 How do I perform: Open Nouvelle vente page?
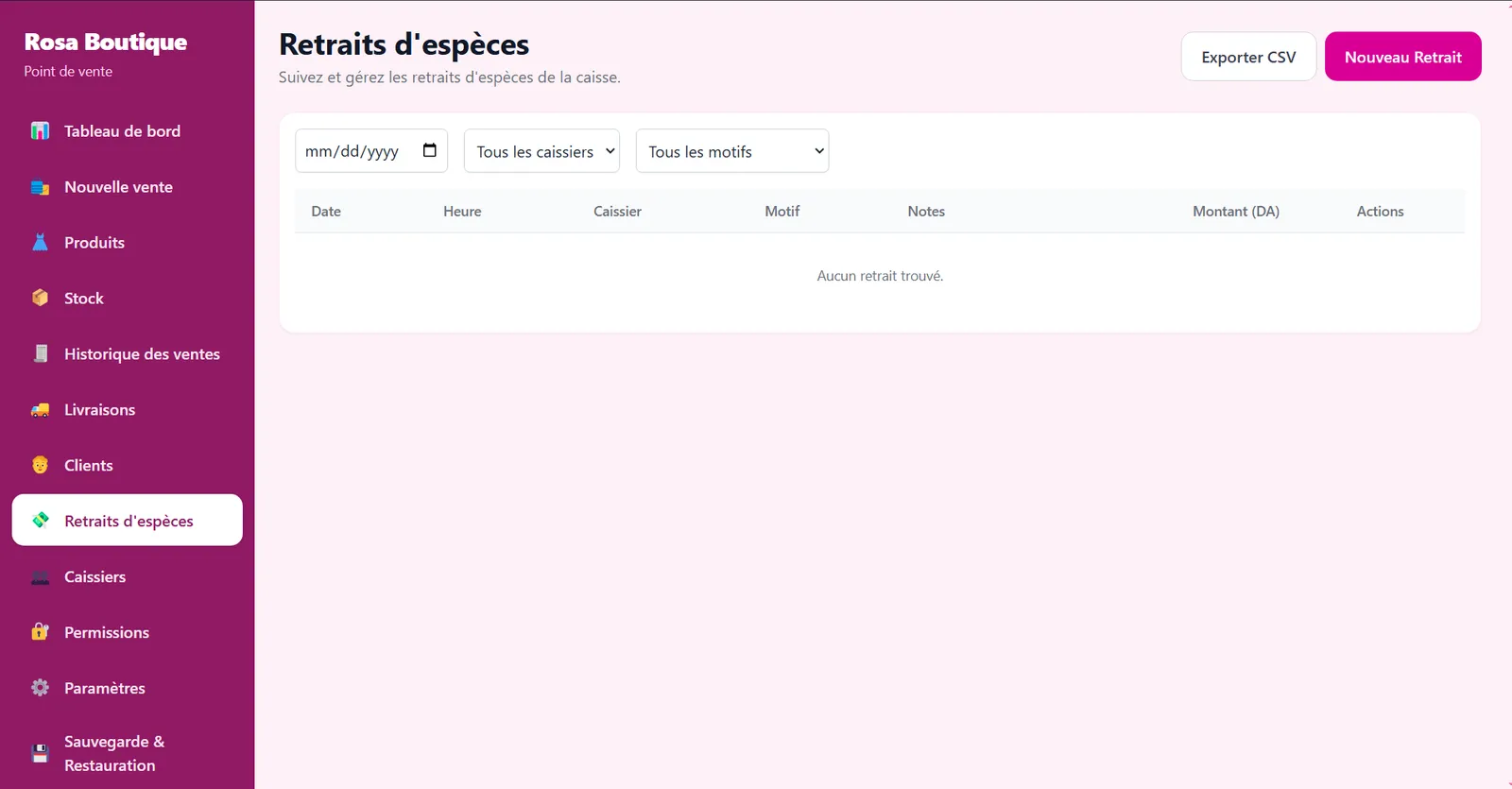[128, 187]
